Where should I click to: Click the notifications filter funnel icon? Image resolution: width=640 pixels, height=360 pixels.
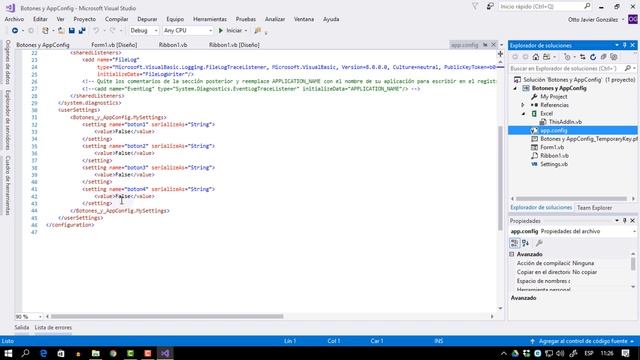(x=475, y=7)
